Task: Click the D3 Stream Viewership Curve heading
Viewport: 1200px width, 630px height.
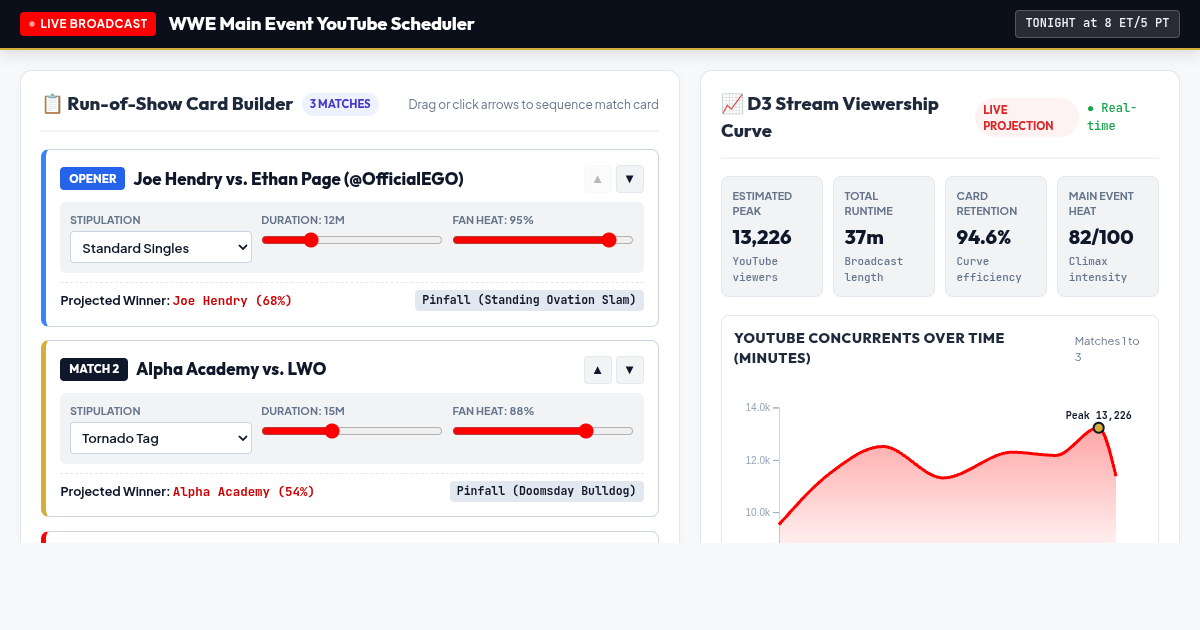Action: [x=830, y=117]
